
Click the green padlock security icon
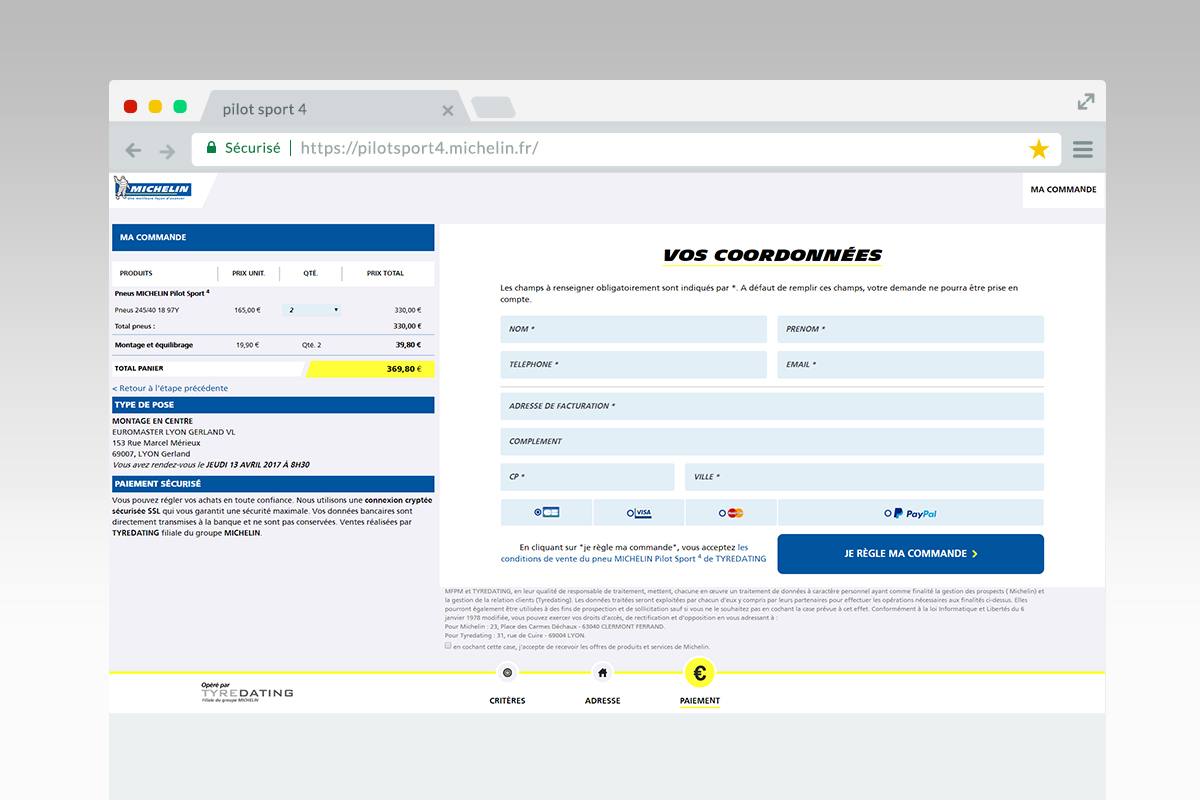211,148
